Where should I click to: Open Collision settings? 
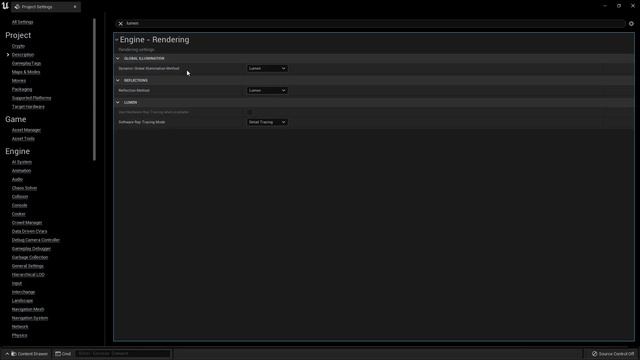(x=20, y=197)
